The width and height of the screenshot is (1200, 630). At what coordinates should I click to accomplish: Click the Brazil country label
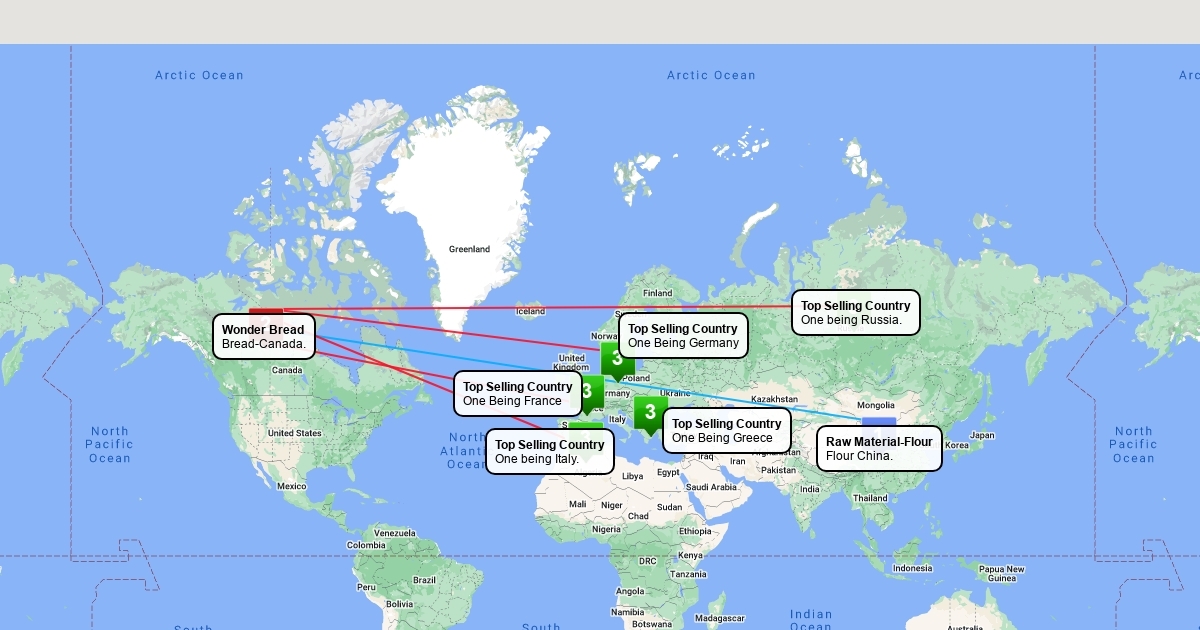(x=424, y=580)
